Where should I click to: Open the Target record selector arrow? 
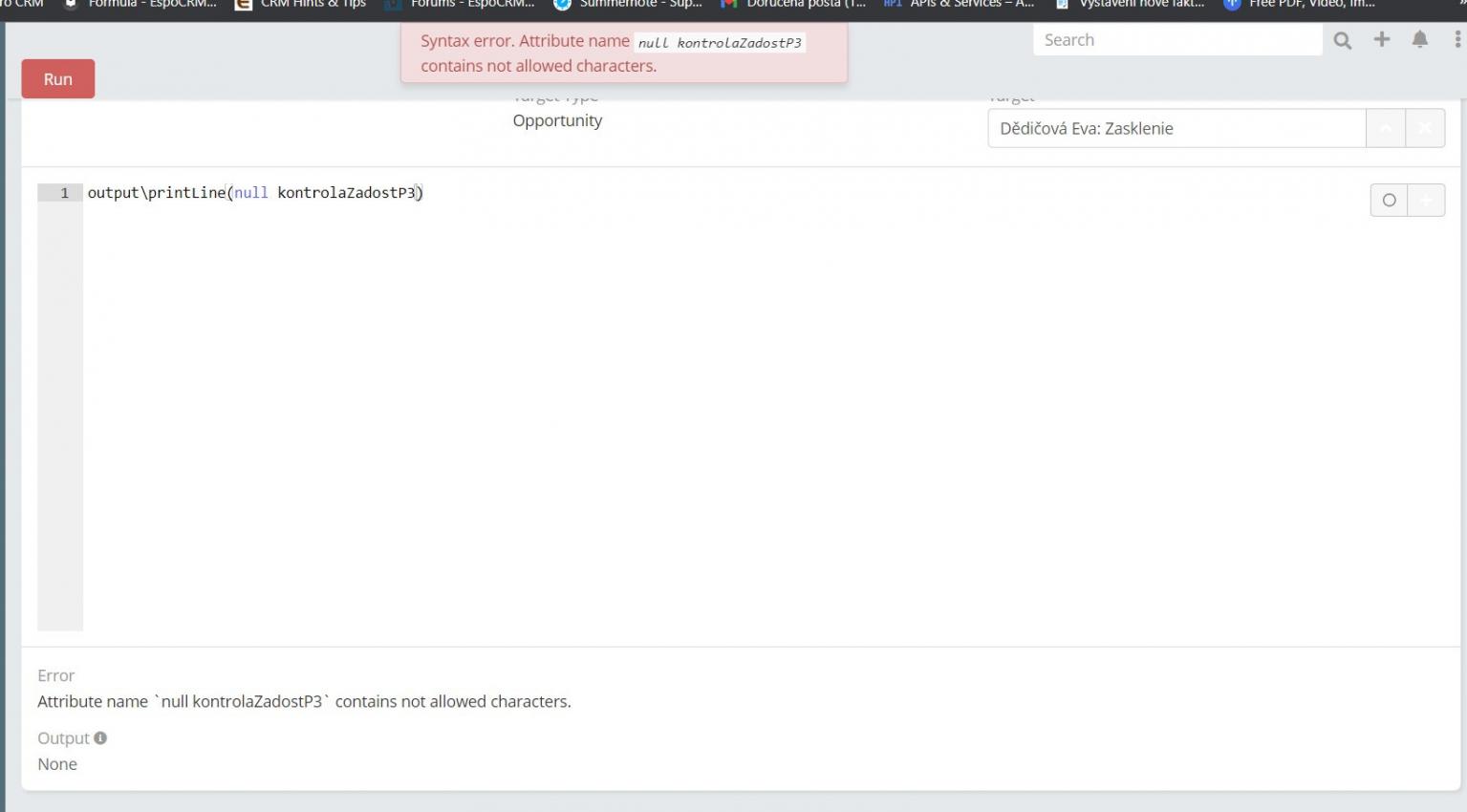[1385, 128]
